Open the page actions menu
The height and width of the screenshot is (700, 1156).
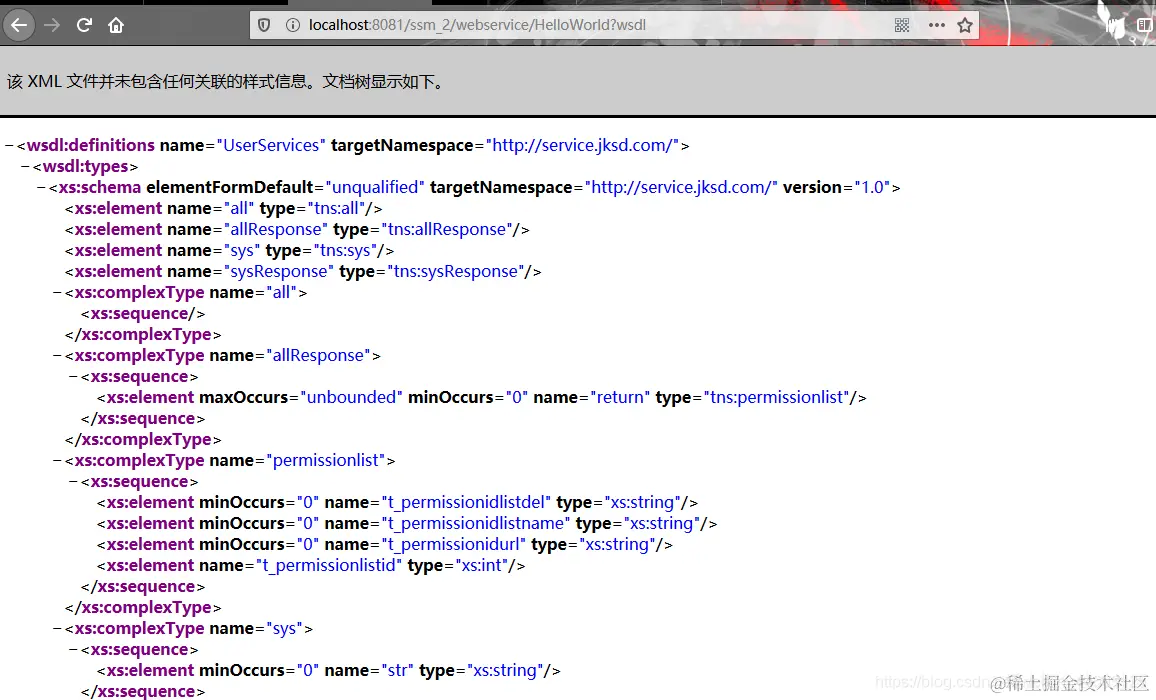coord(936,25)
